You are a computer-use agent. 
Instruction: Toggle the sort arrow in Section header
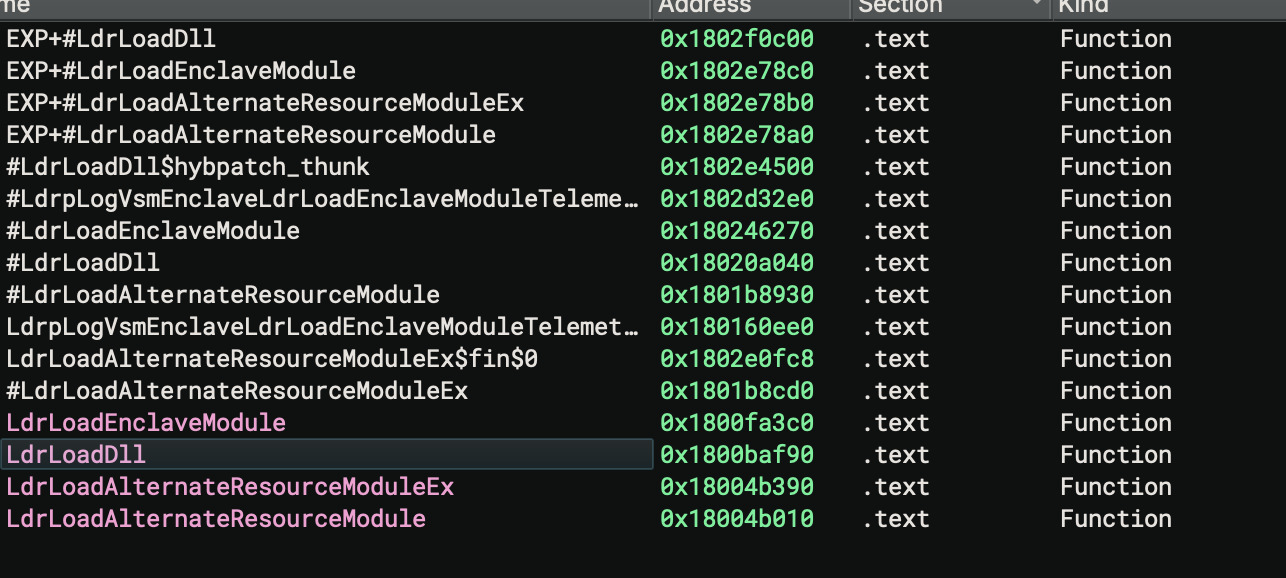[x=1037, y=5]
